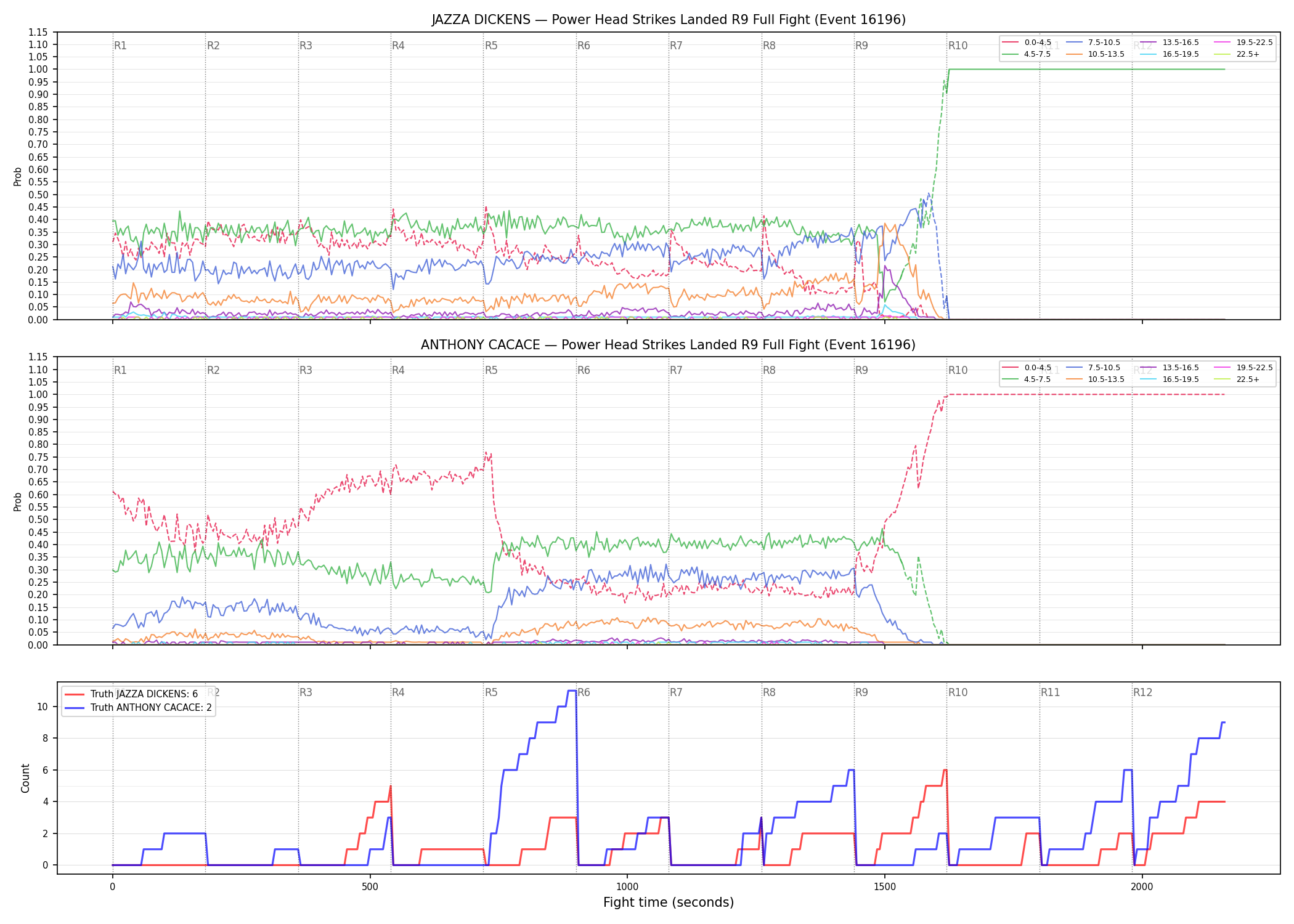Click the R11 round marker in the Count chart

click(x=1051, y=692)
